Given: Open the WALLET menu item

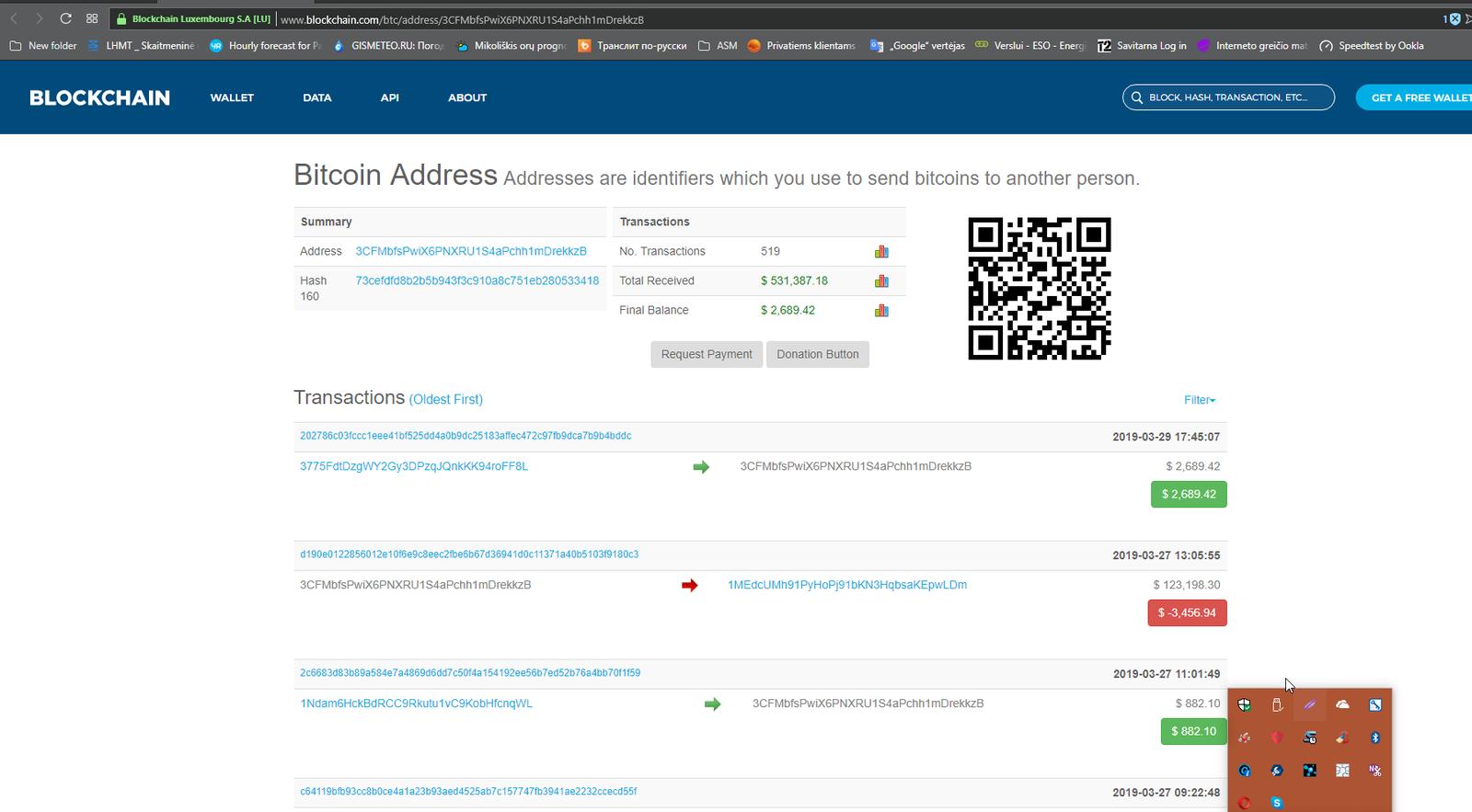Looking at the screenshot, I should (x=232, y=97).
